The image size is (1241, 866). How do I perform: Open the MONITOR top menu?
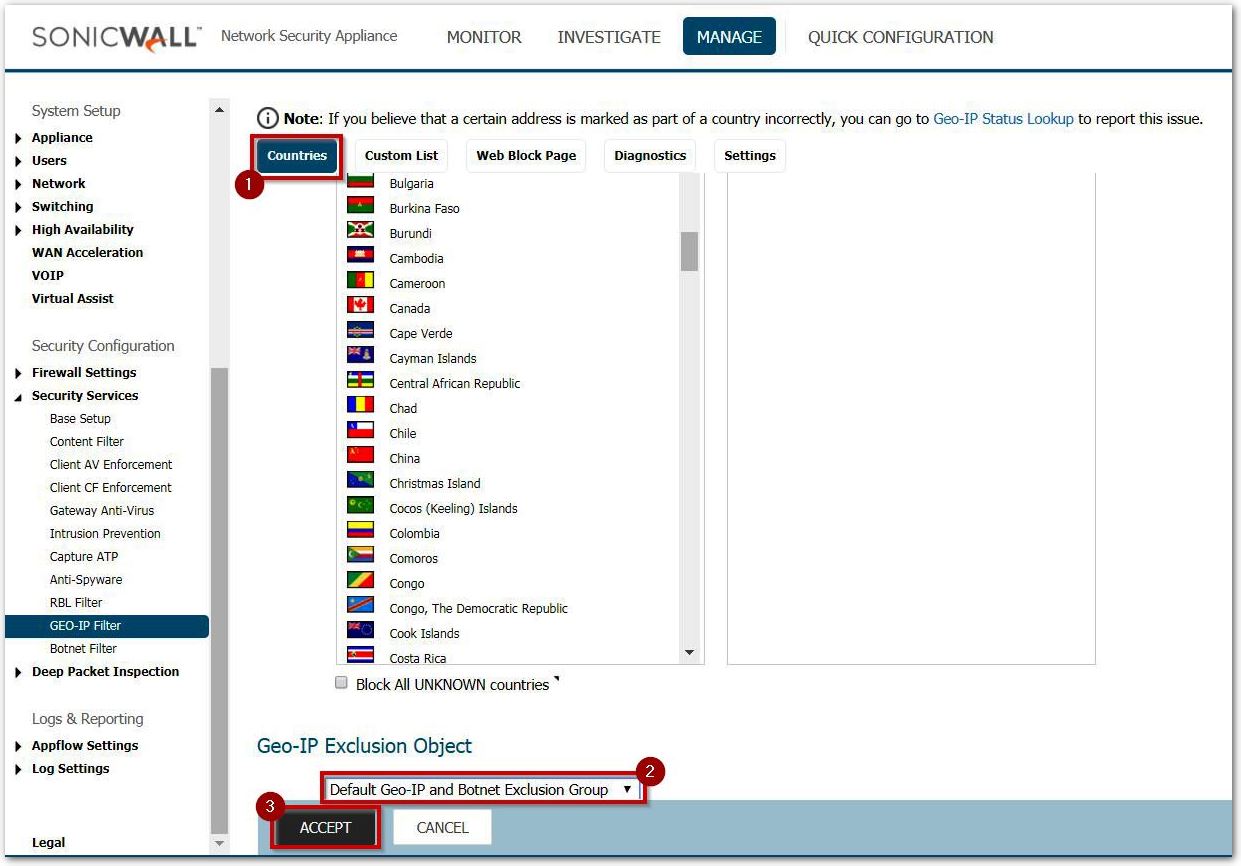pos(484,37)
